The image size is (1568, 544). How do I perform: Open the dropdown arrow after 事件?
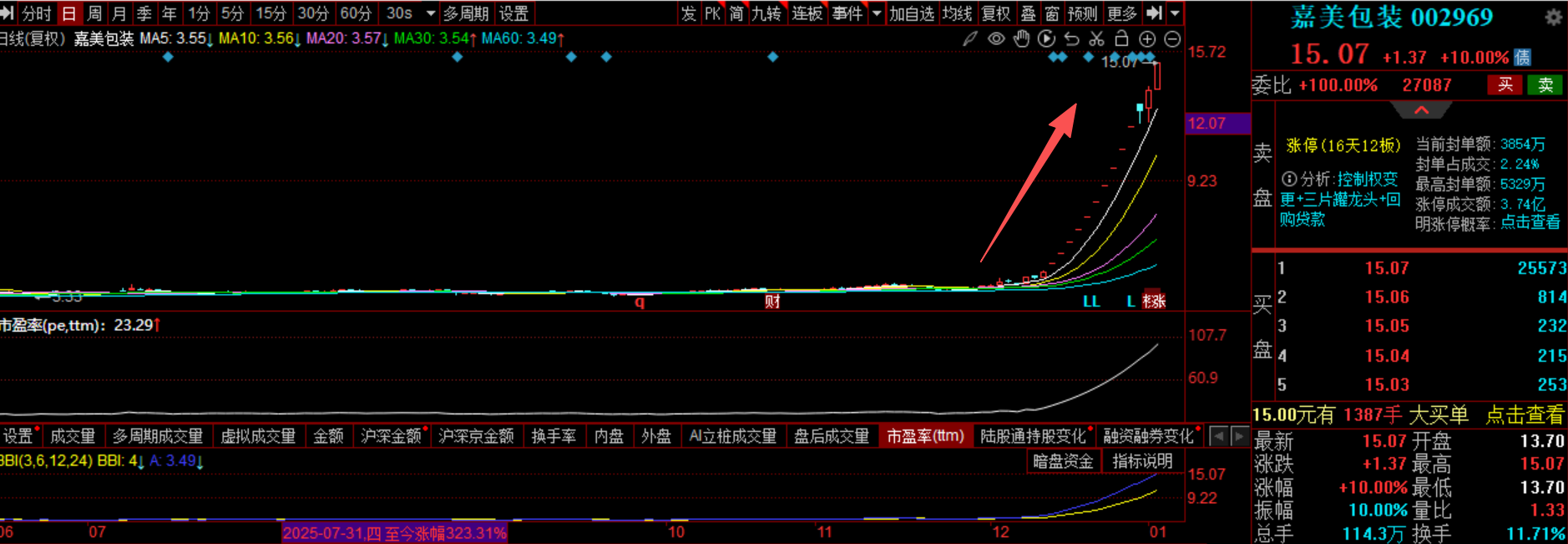tap(876, 13)
